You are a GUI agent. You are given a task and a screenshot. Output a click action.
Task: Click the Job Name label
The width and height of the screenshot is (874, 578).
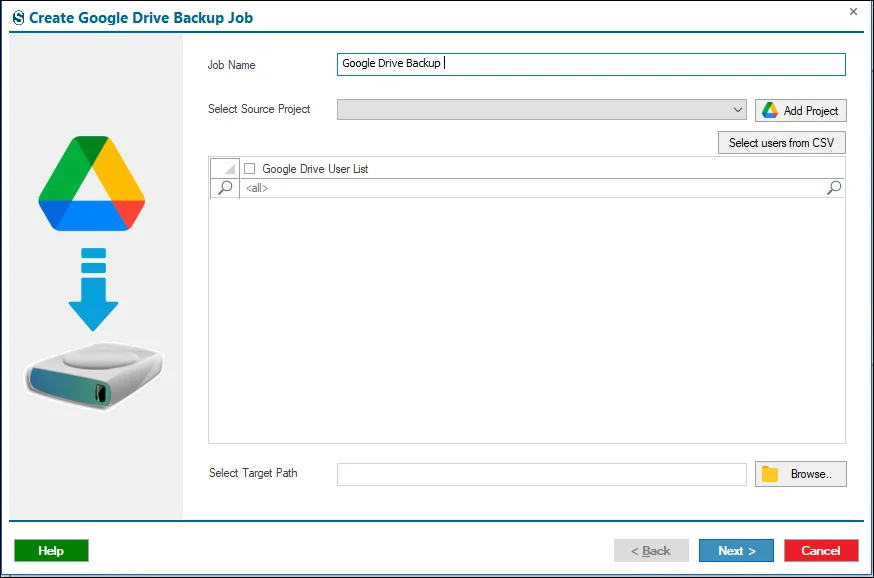231,65
